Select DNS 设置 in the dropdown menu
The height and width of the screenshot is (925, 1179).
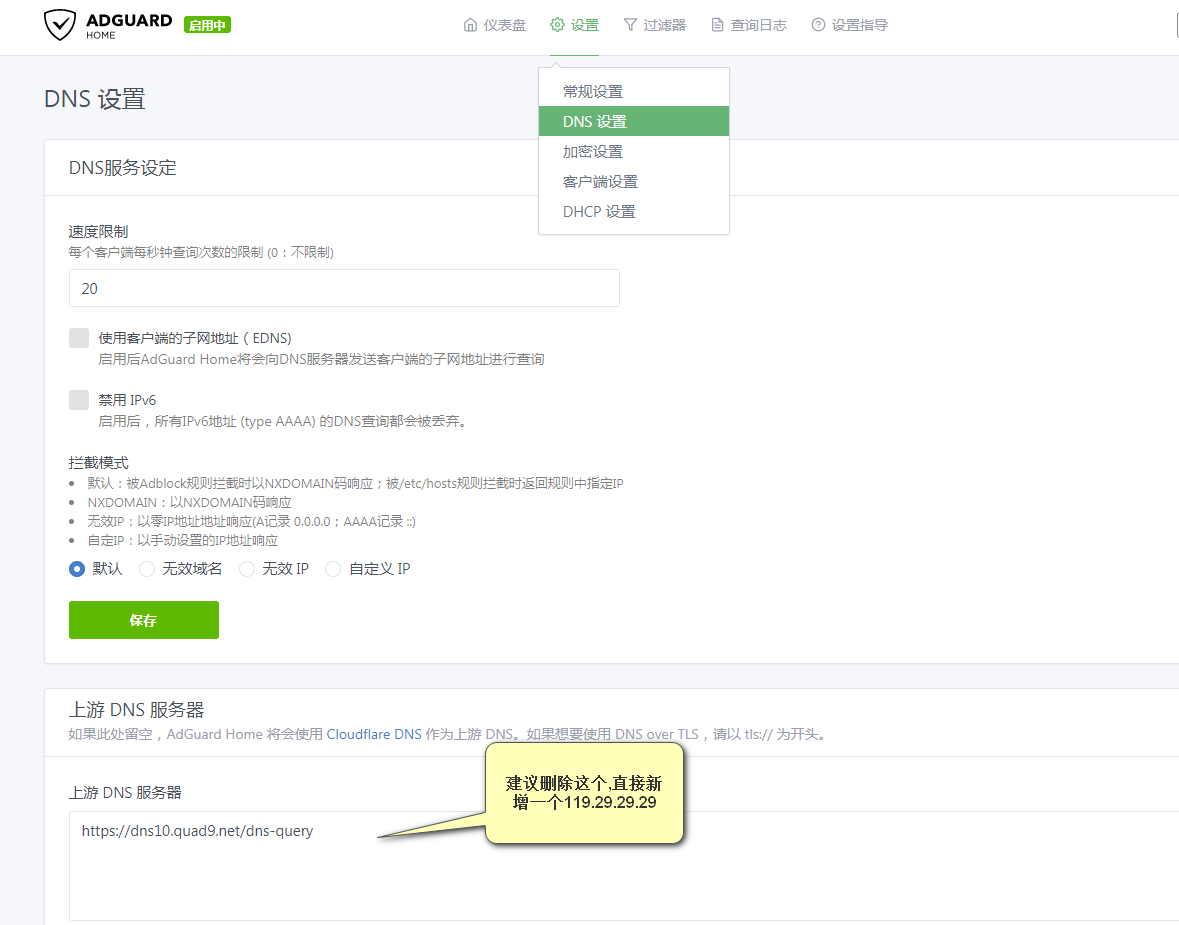coord(595,122)
